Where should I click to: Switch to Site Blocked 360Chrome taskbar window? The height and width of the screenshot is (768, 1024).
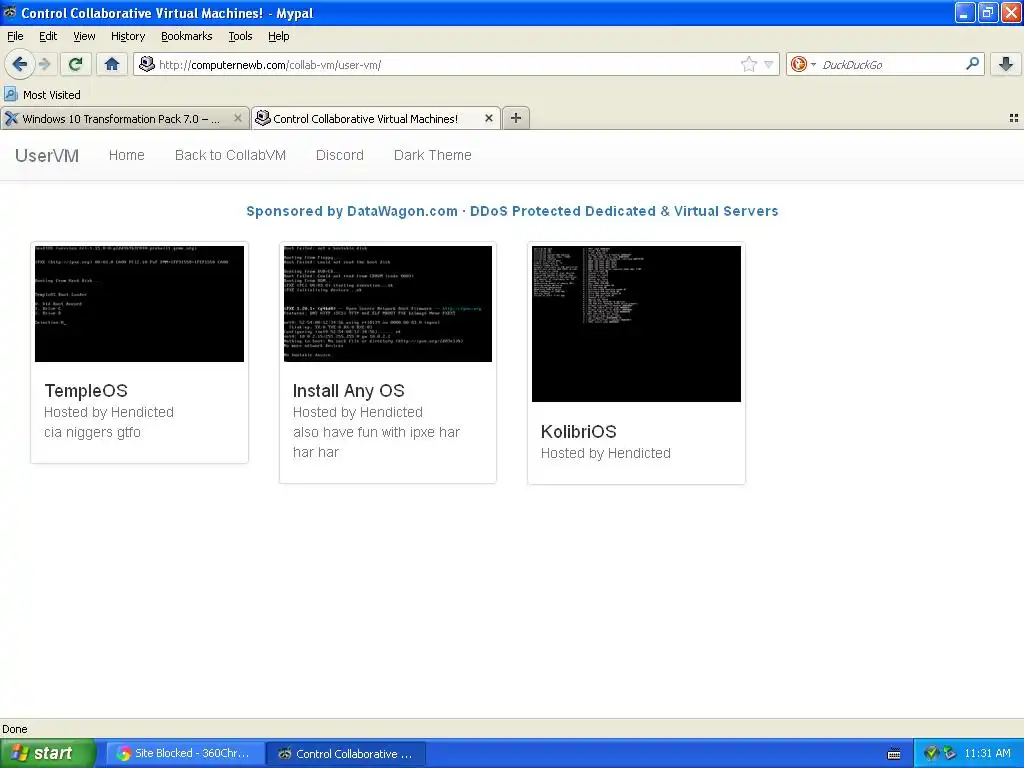point(185,753)
